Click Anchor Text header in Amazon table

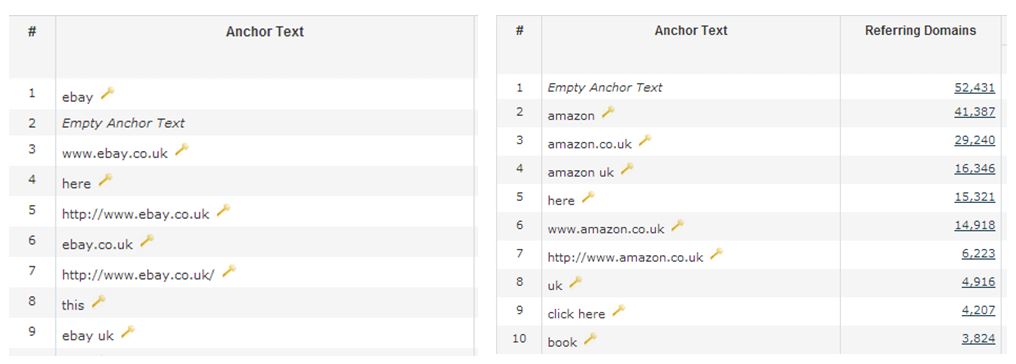(x=691, y=30)
